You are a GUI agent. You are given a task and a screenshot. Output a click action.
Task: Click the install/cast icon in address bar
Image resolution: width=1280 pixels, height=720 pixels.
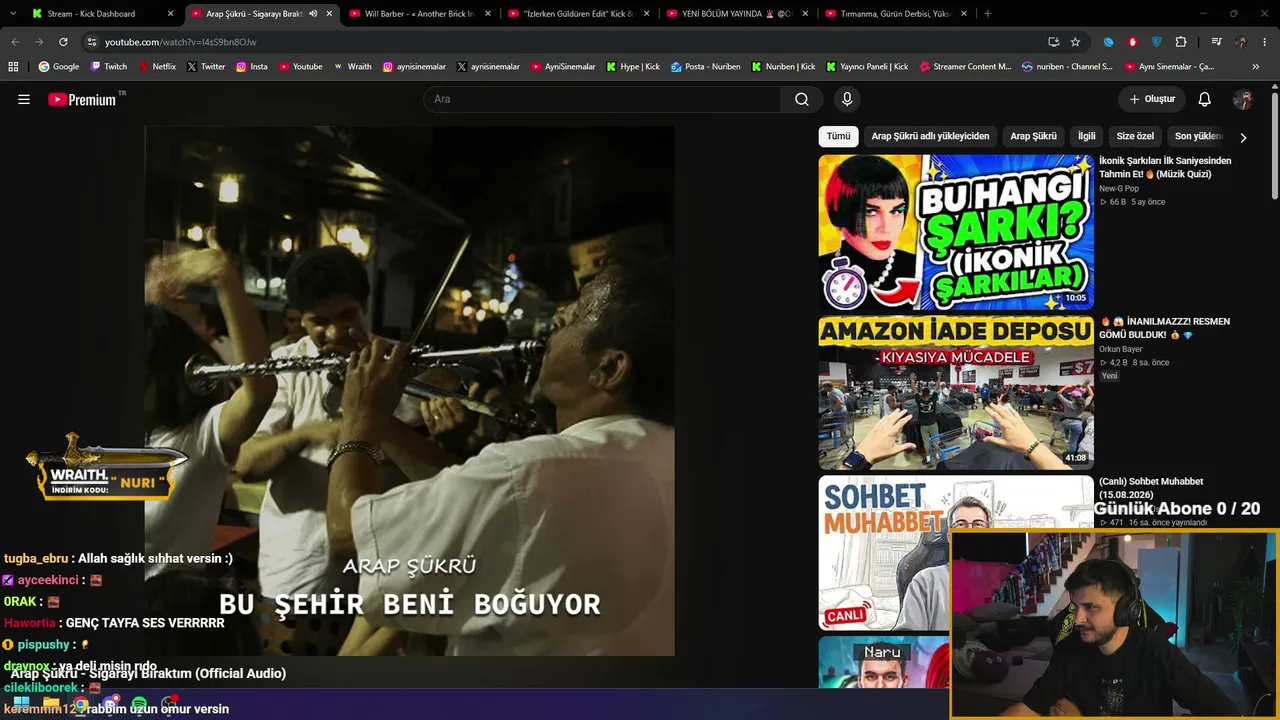(x=1053, y=42)
